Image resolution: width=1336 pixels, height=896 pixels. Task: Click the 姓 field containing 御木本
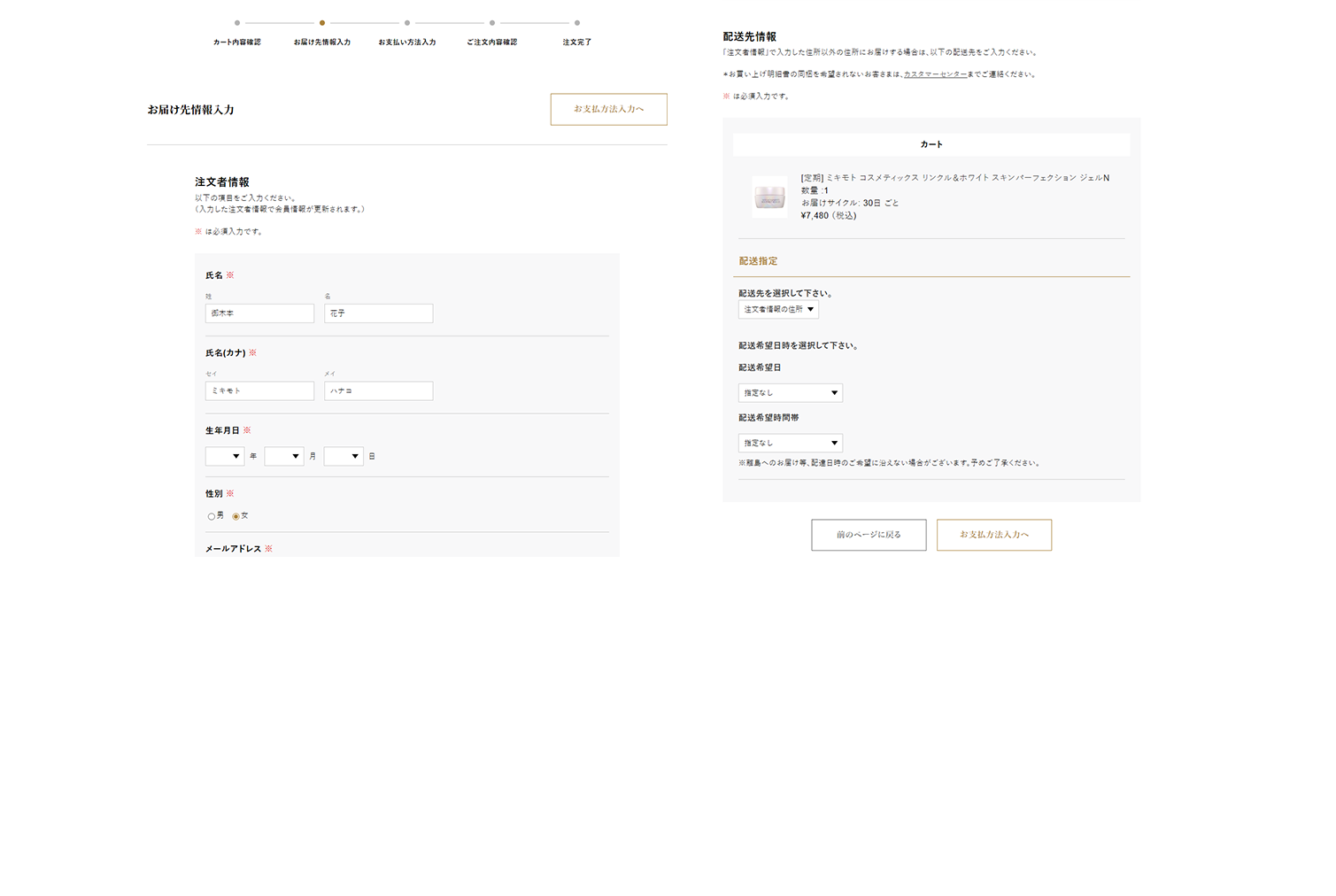tap(259, 313)
